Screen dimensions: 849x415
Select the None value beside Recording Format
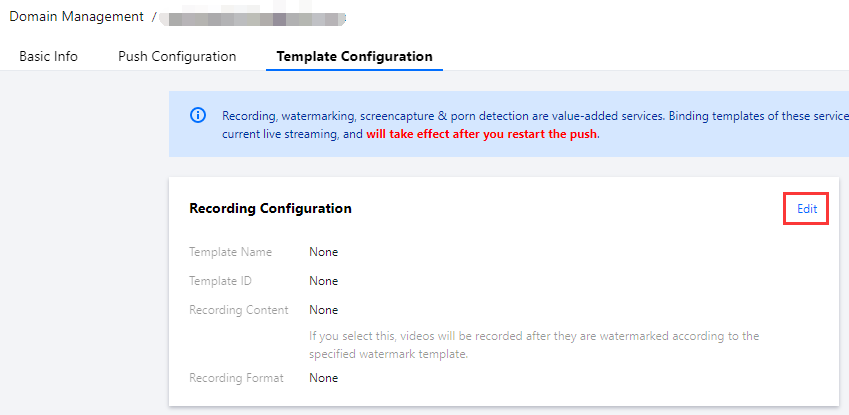coord(323,378)
